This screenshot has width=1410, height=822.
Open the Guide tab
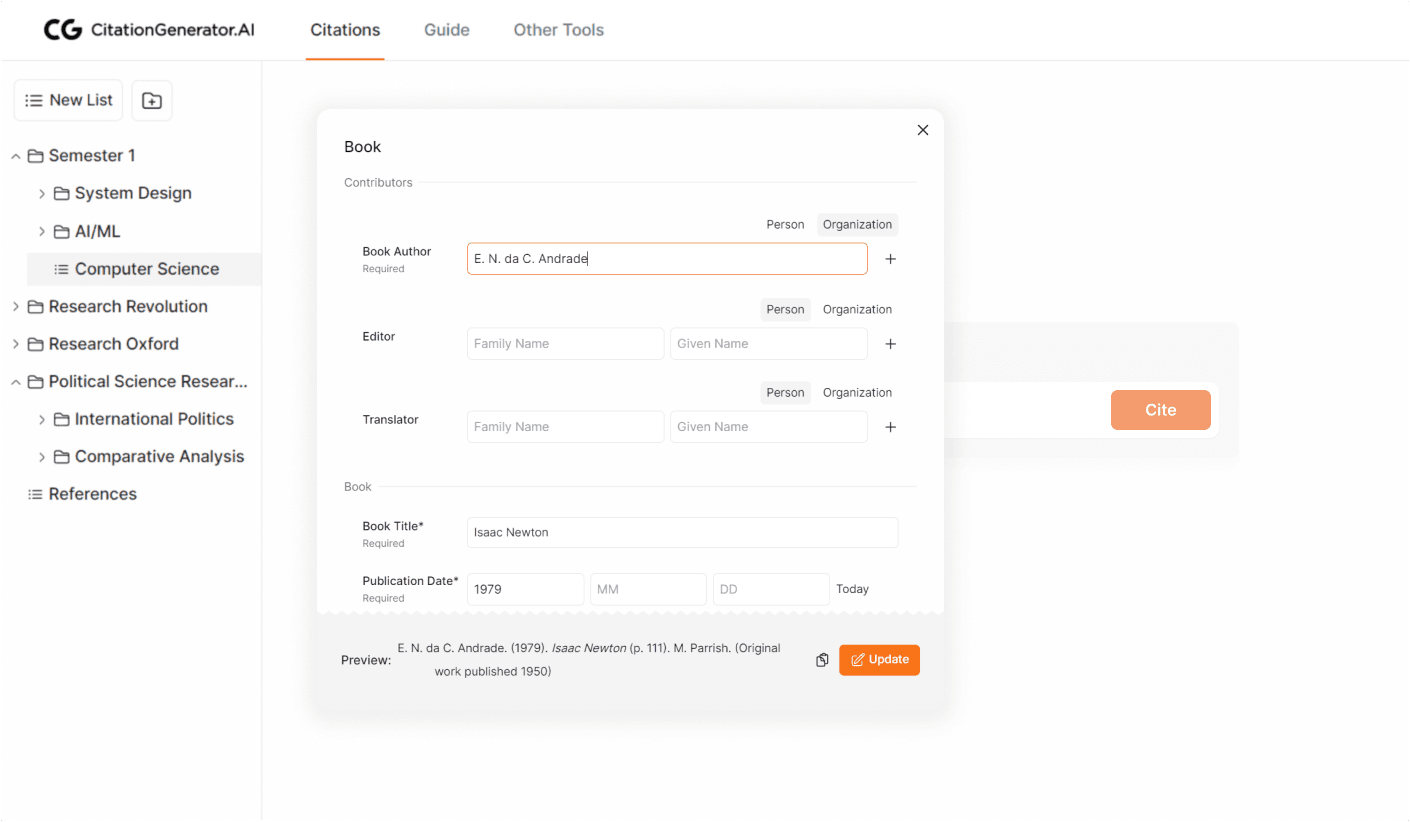click(446, 29)
